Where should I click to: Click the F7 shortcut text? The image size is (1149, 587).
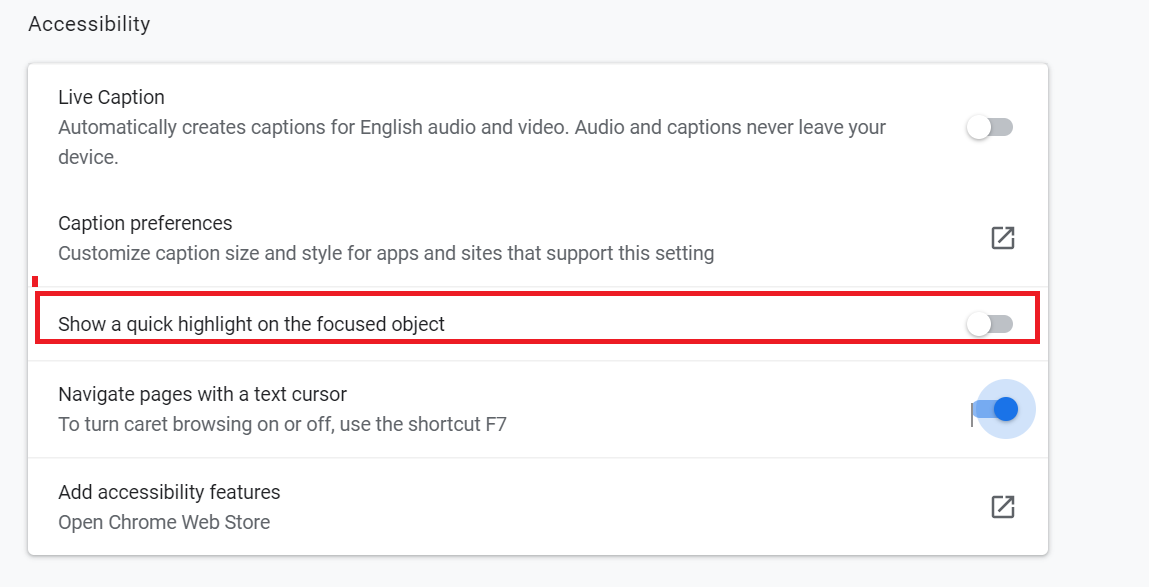click(x=495, y=424)
